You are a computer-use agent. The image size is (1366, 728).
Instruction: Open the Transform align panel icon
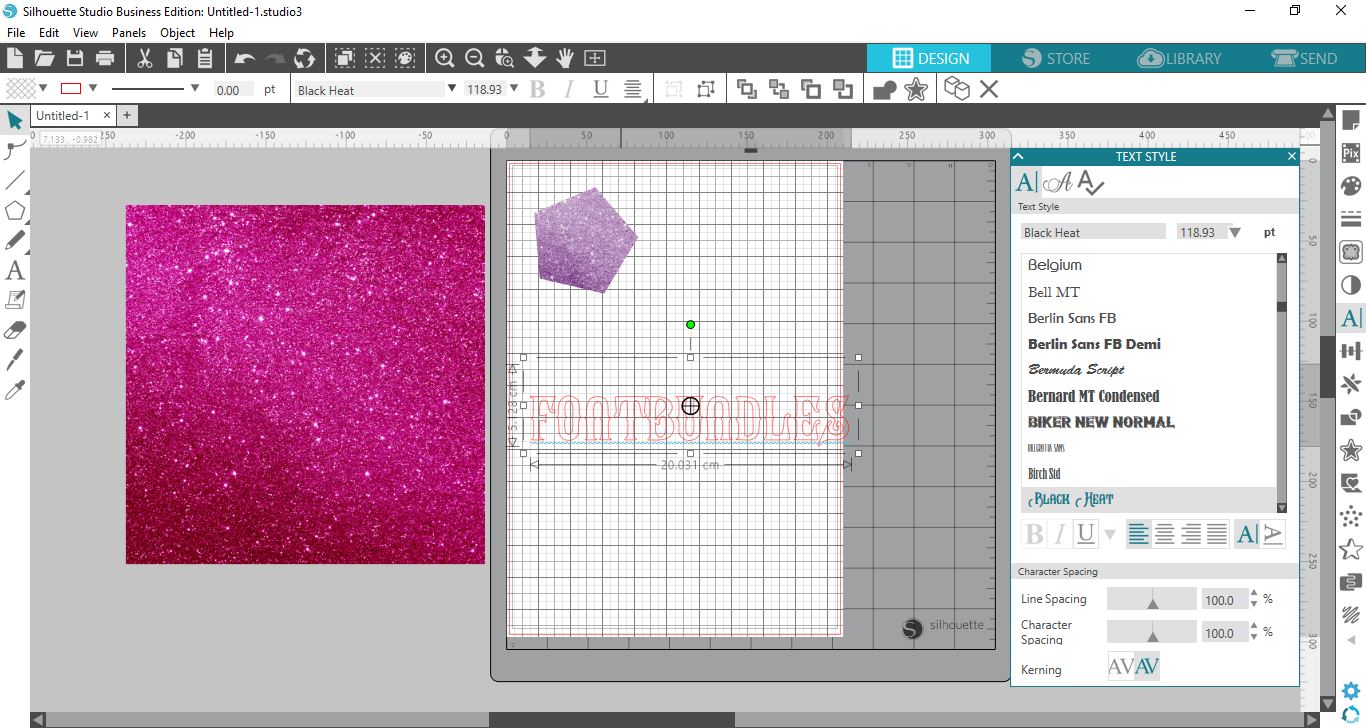[1351, 351]
